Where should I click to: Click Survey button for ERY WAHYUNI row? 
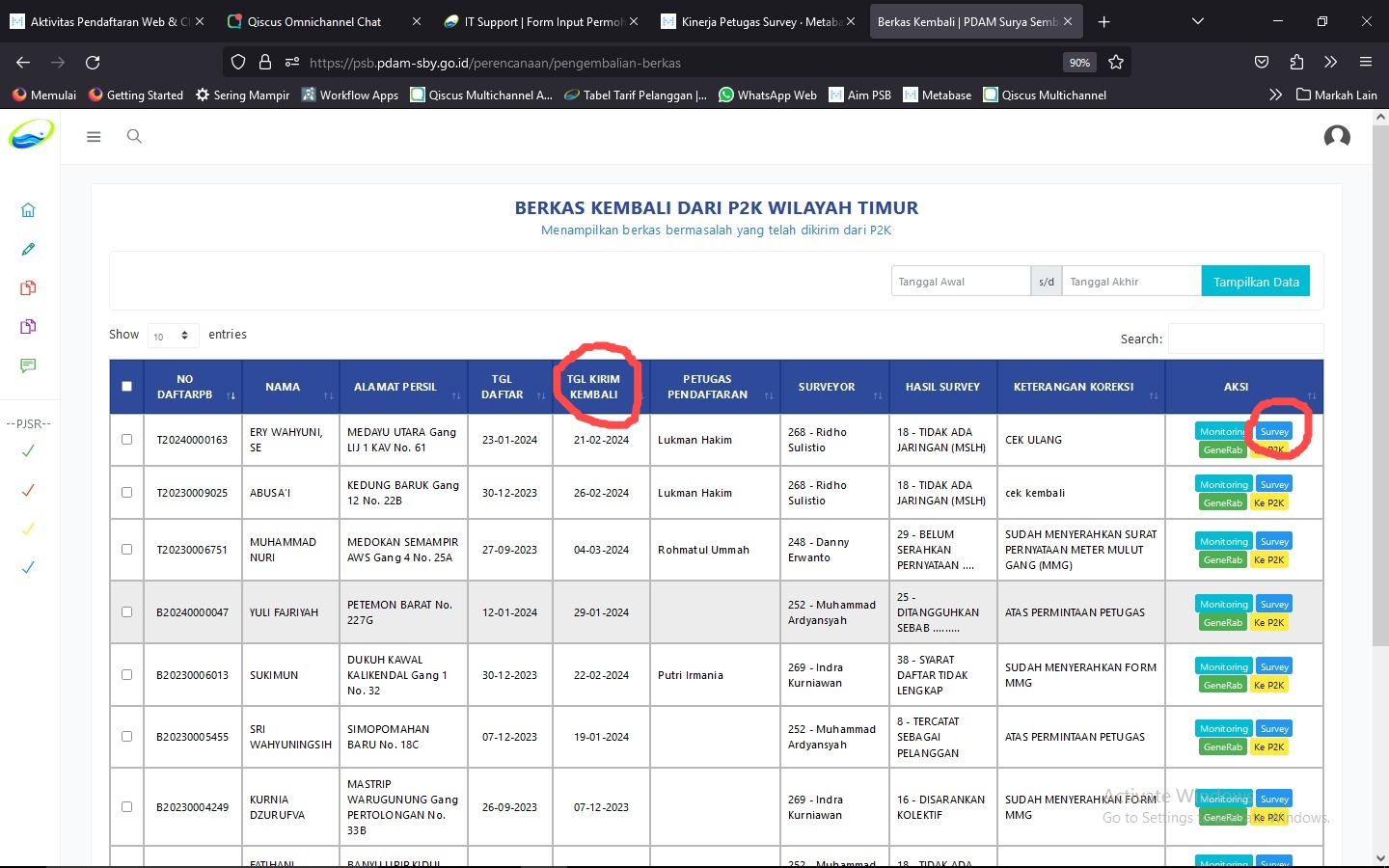tap(1274, 431)
